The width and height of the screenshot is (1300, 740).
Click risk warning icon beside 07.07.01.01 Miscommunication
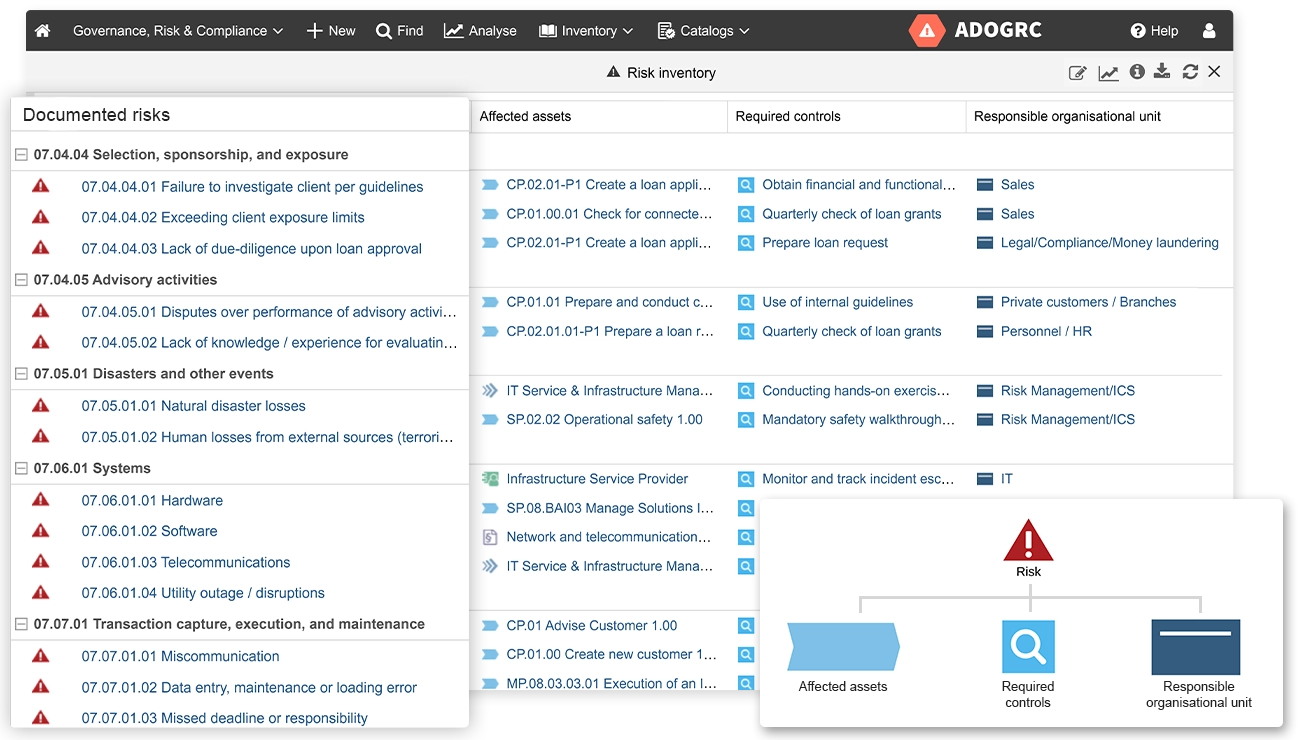click(x=40, y=655)
